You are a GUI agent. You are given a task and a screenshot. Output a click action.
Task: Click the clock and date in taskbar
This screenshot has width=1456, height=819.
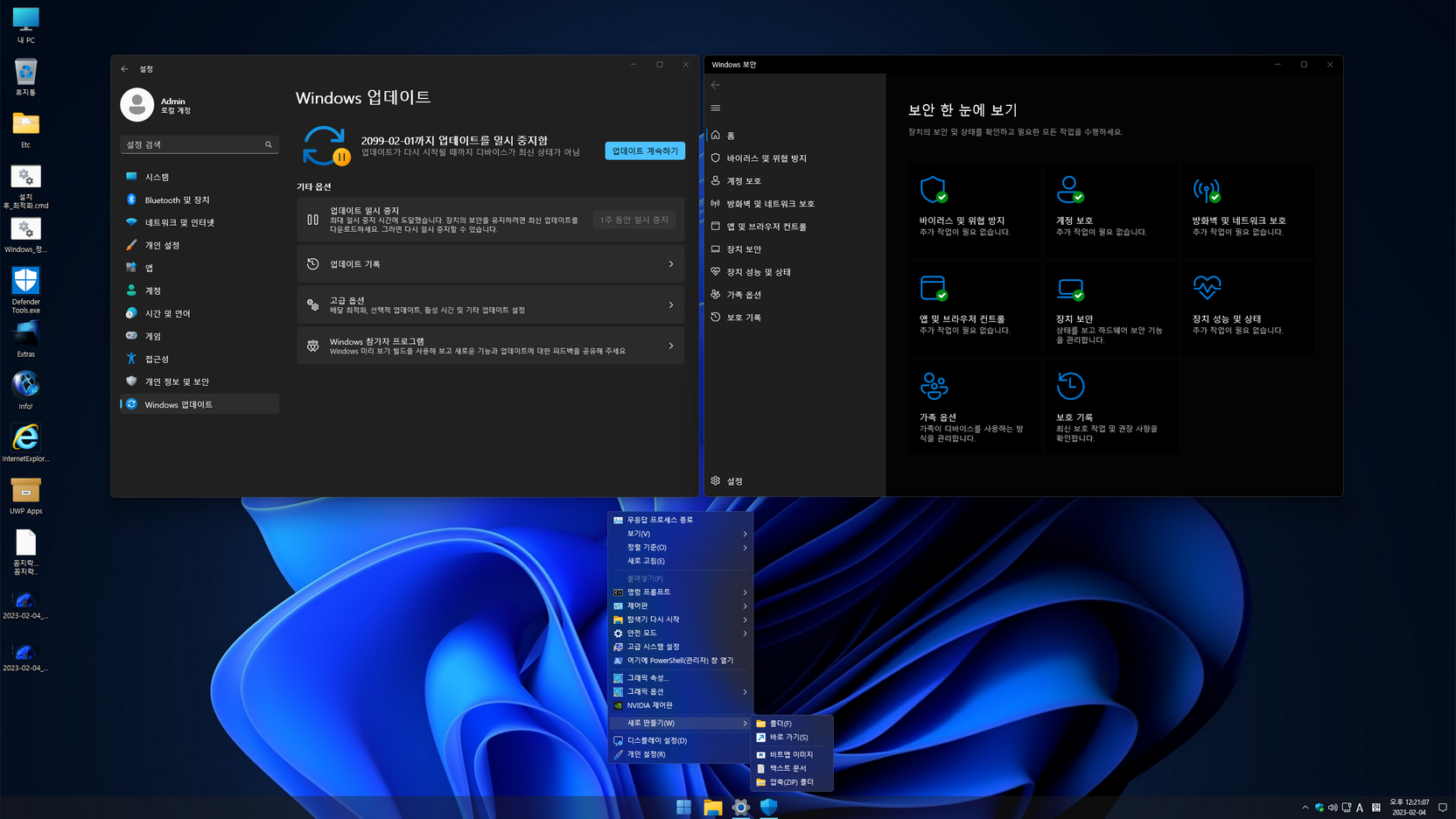tap(1409, 808)
